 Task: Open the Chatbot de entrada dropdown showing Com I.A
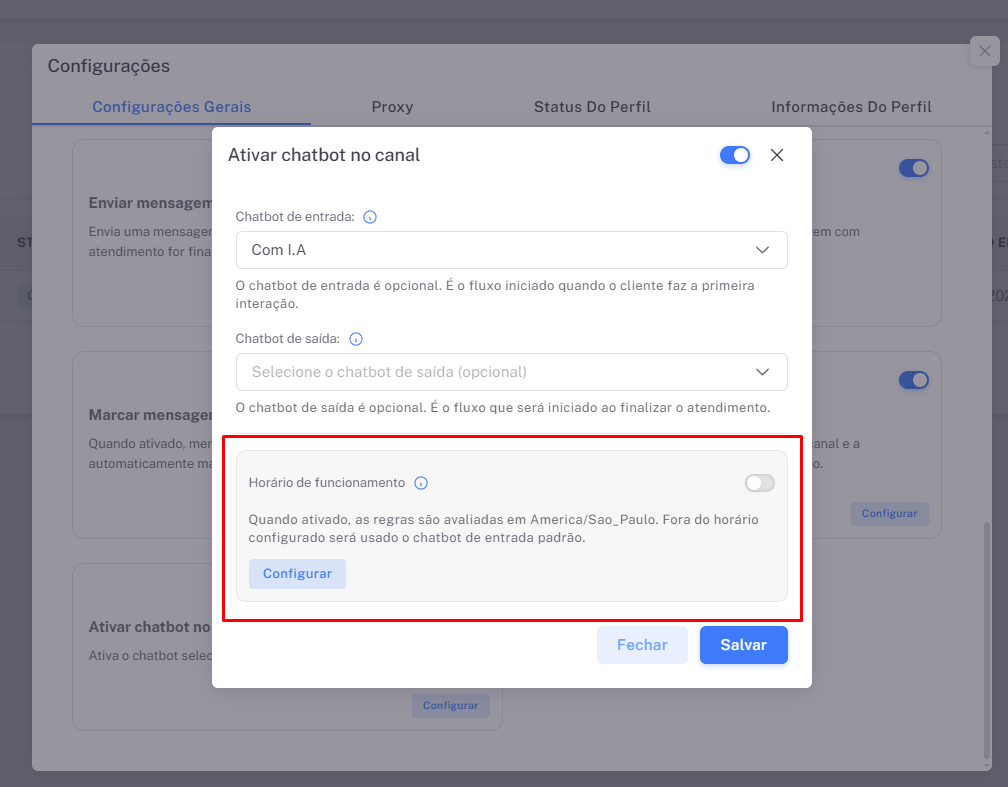[x=511, y=250]
